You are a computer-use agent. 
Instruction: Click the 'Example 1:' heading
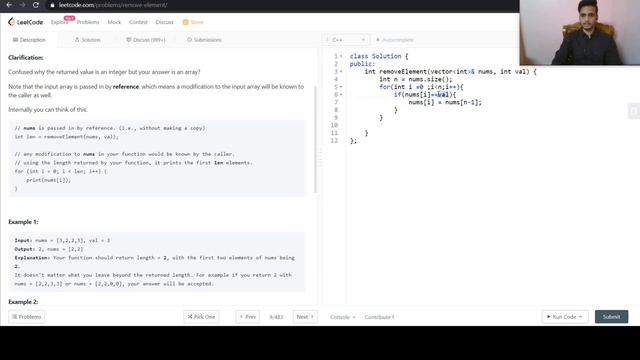pyautogui.click(x=23, y=222)
